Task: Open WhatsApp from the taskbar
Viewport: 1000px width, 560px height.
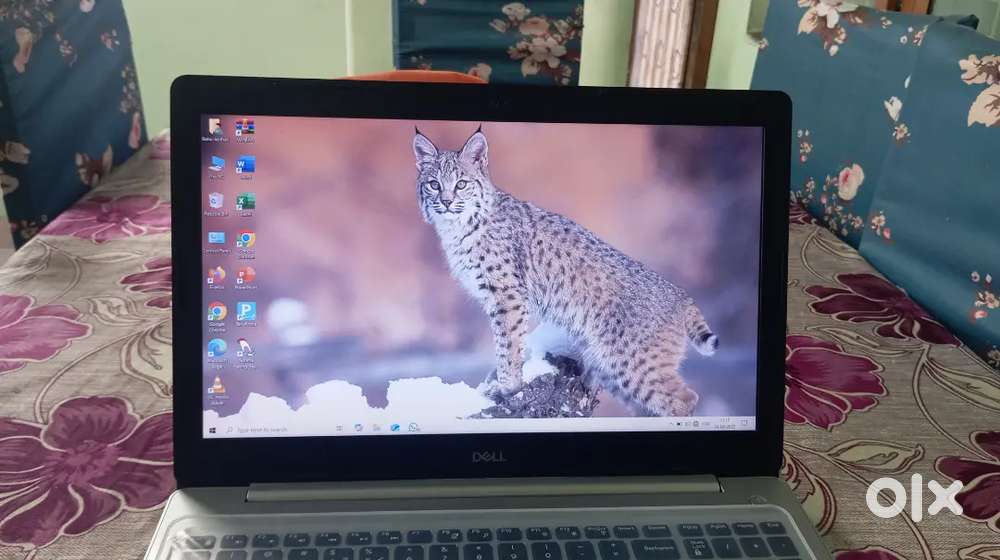Action: 414,427
